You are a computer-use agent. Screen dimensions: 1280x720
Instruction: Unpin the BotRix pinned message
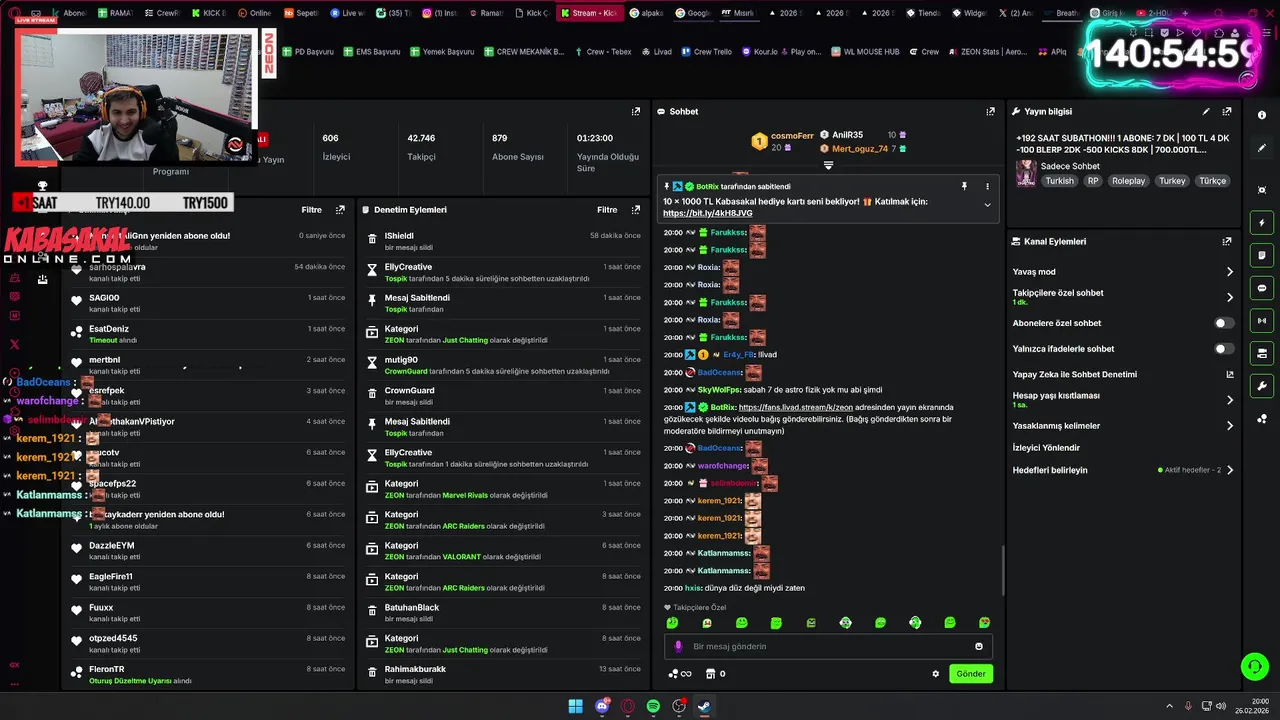tap(964, 186)
